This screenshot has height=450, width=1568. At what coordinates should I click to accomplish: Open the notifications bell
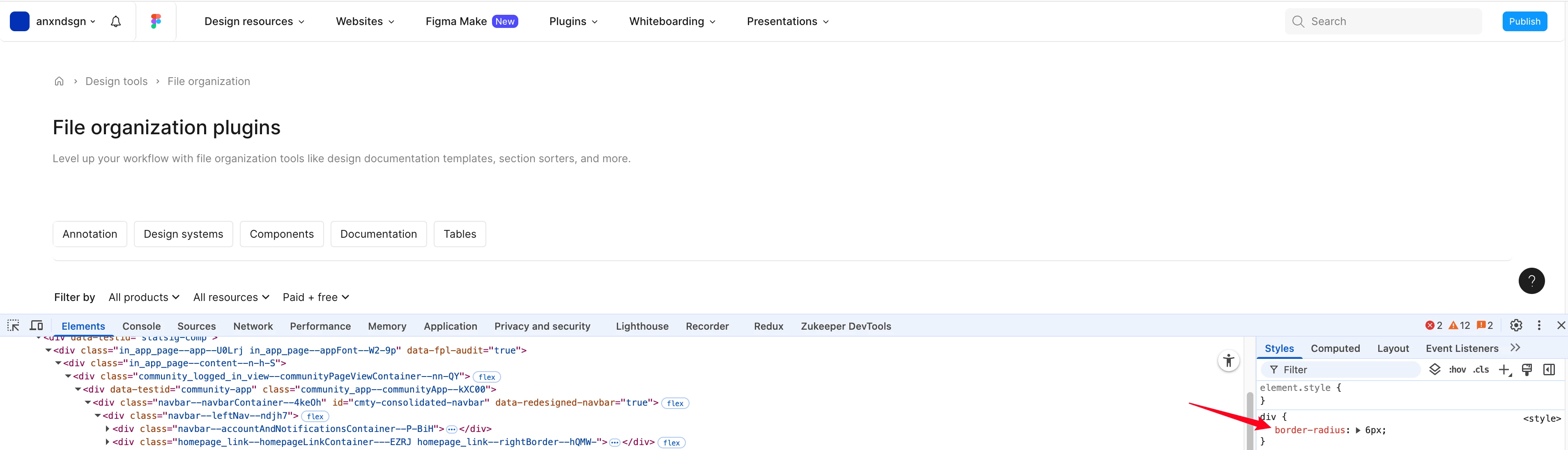tap(116, 21)
